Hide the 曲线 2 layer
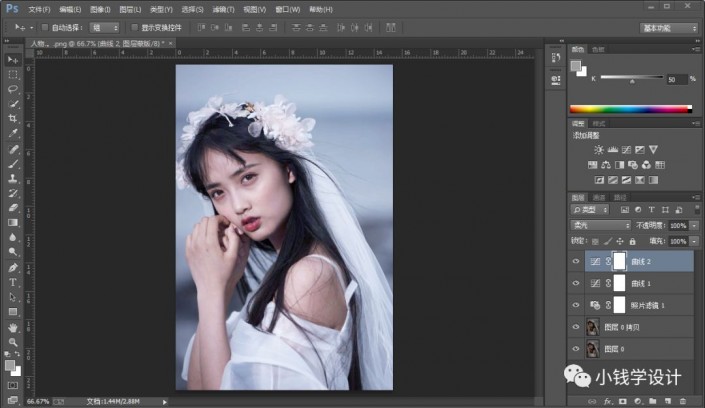The height and width of the screenshot is (408, 705). [x=576, y=261]
